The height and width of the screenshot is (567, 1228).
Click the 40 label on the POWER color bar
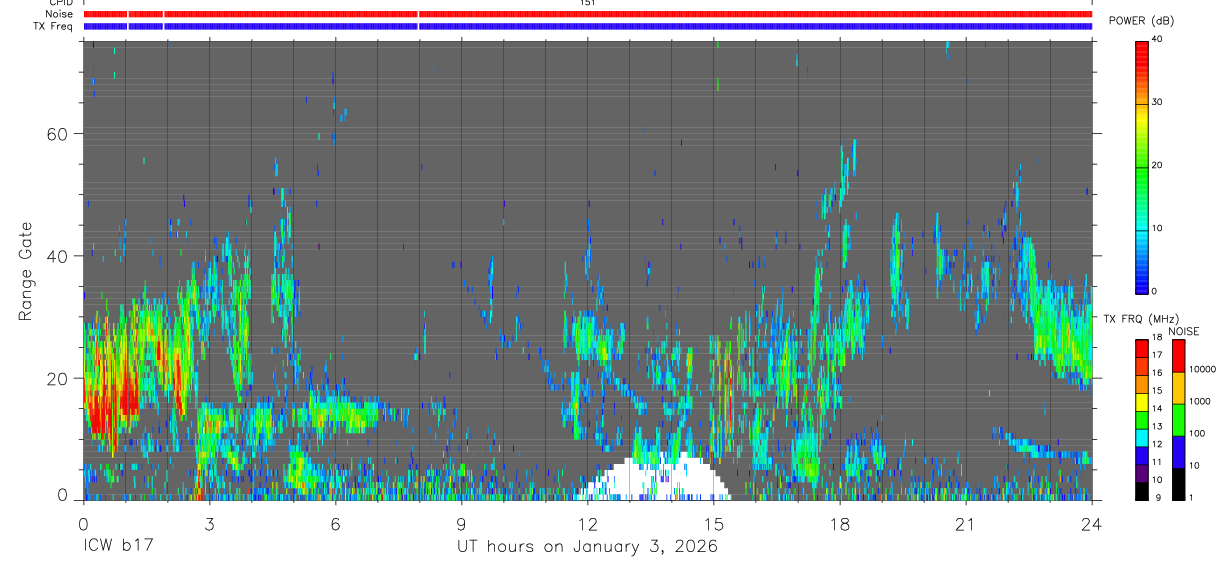[1157, 39]
